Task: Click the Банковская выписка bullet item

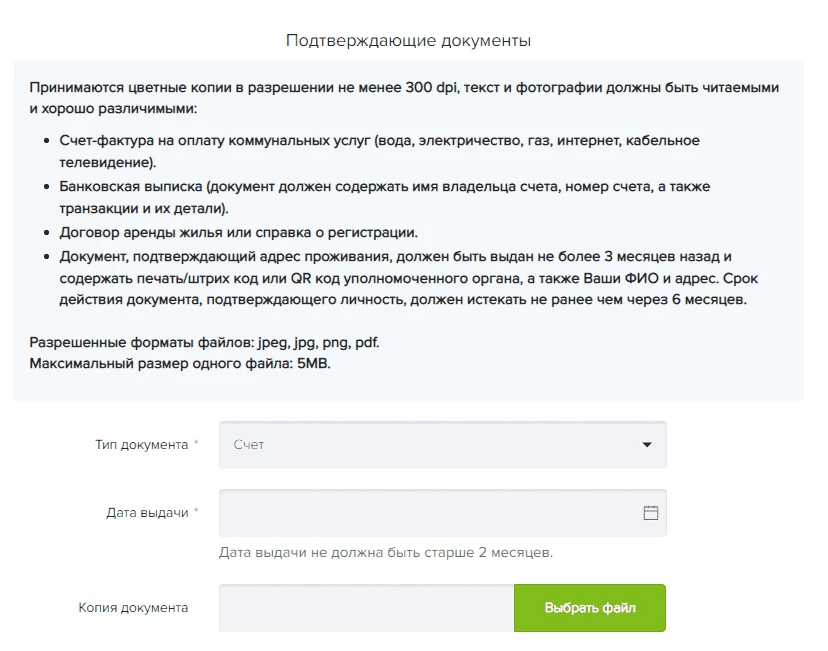Action: pos(384,197)
